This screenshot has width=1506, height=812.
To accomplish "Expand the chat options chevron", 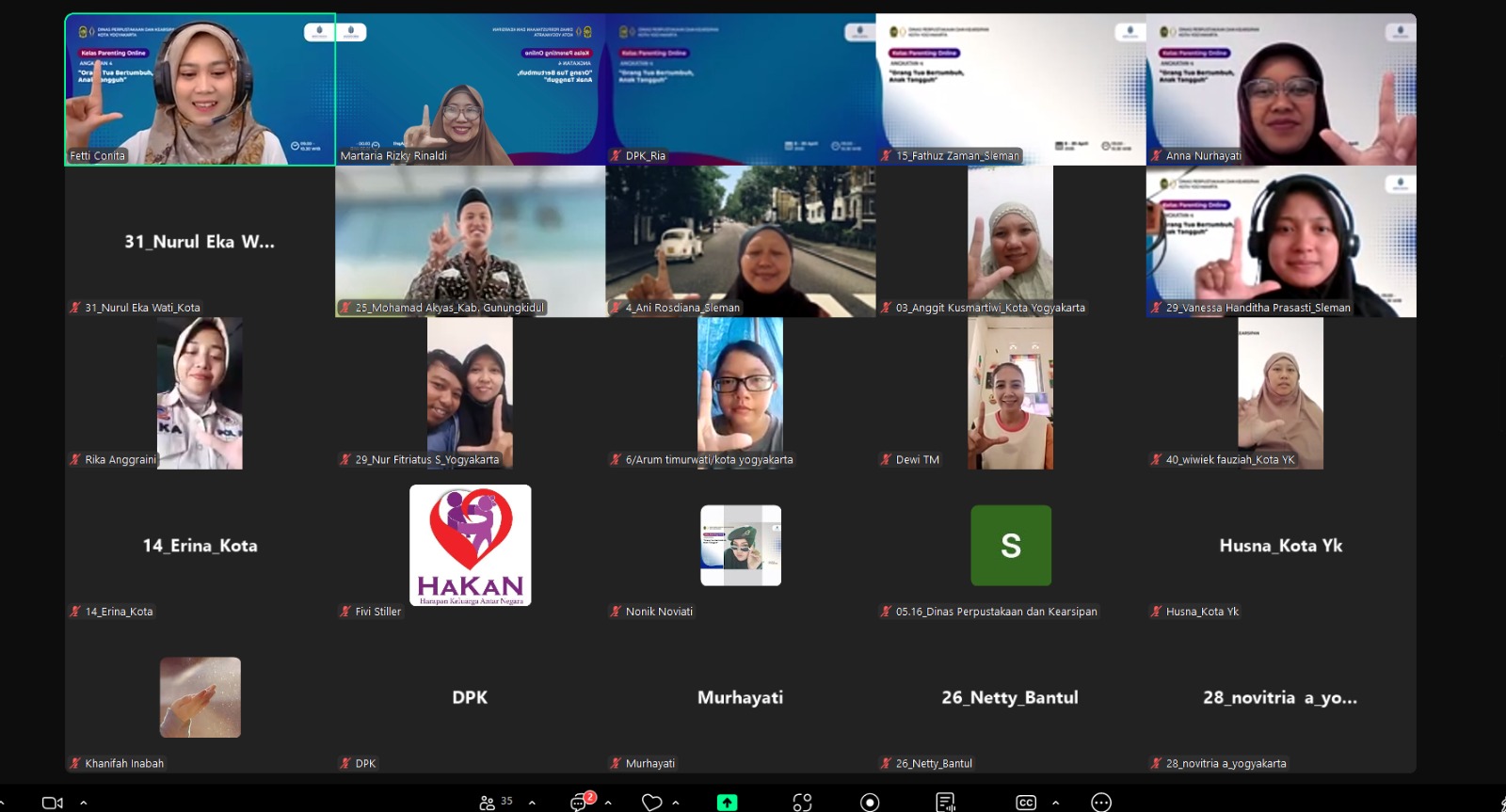I will coord(608,803).
